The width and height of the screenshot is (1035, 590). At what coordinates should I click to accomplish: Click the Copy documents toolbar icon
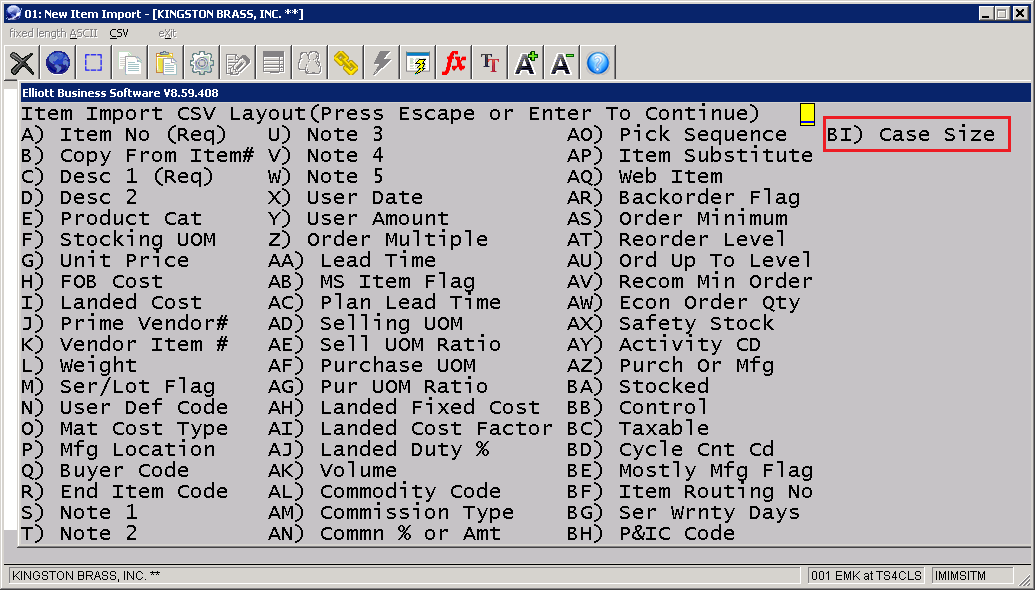click(130, 63)
